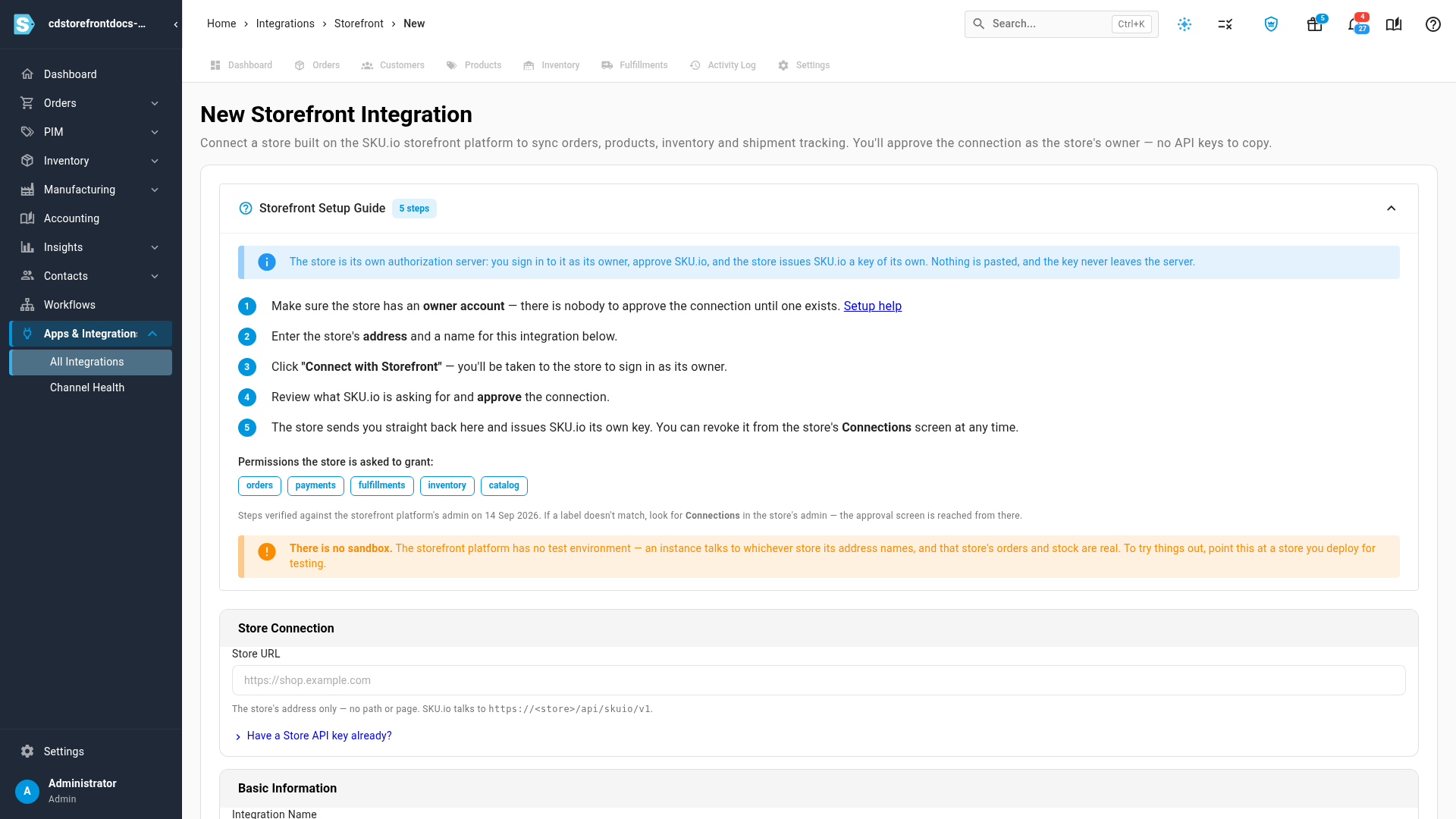Click the Settings gear icon in sidebar
The image size is (1456, 819).
[27, 752]
